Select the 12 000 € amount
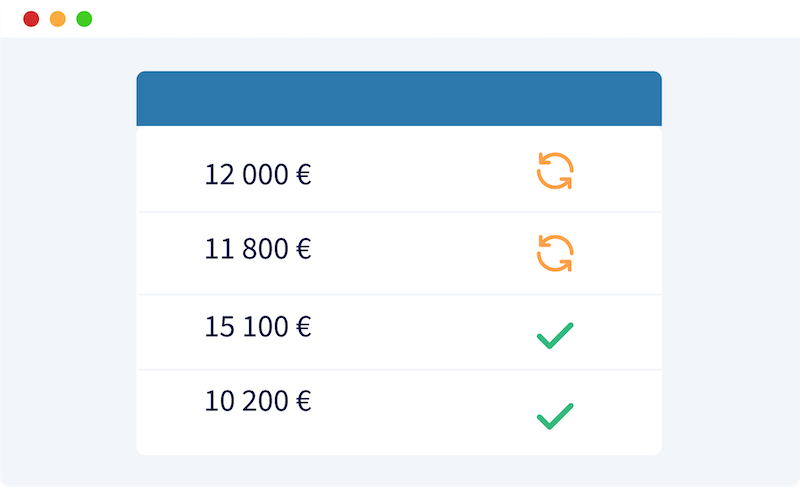 (258, 174)
